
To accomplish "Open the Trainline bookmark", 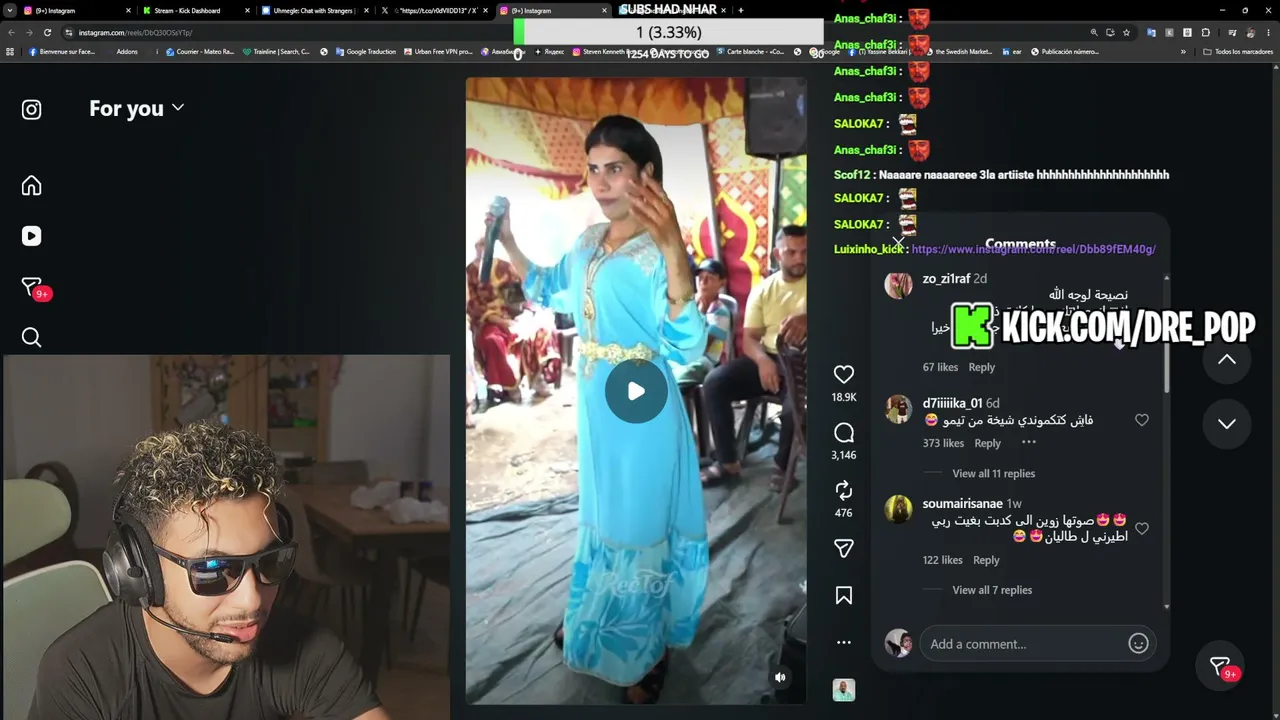I will point(276,52).
